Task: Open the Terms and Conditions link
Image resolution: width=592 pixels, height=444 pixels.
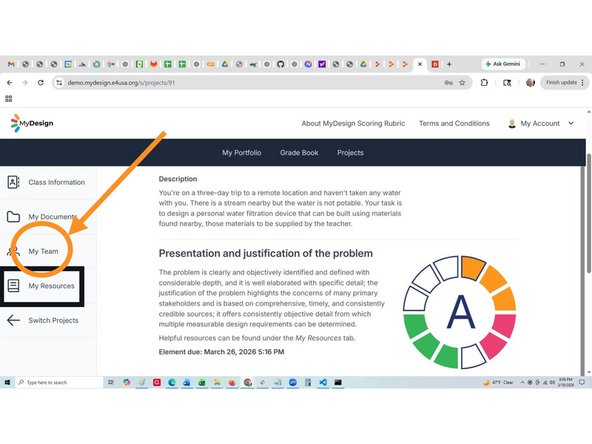Action: (454, 123)
